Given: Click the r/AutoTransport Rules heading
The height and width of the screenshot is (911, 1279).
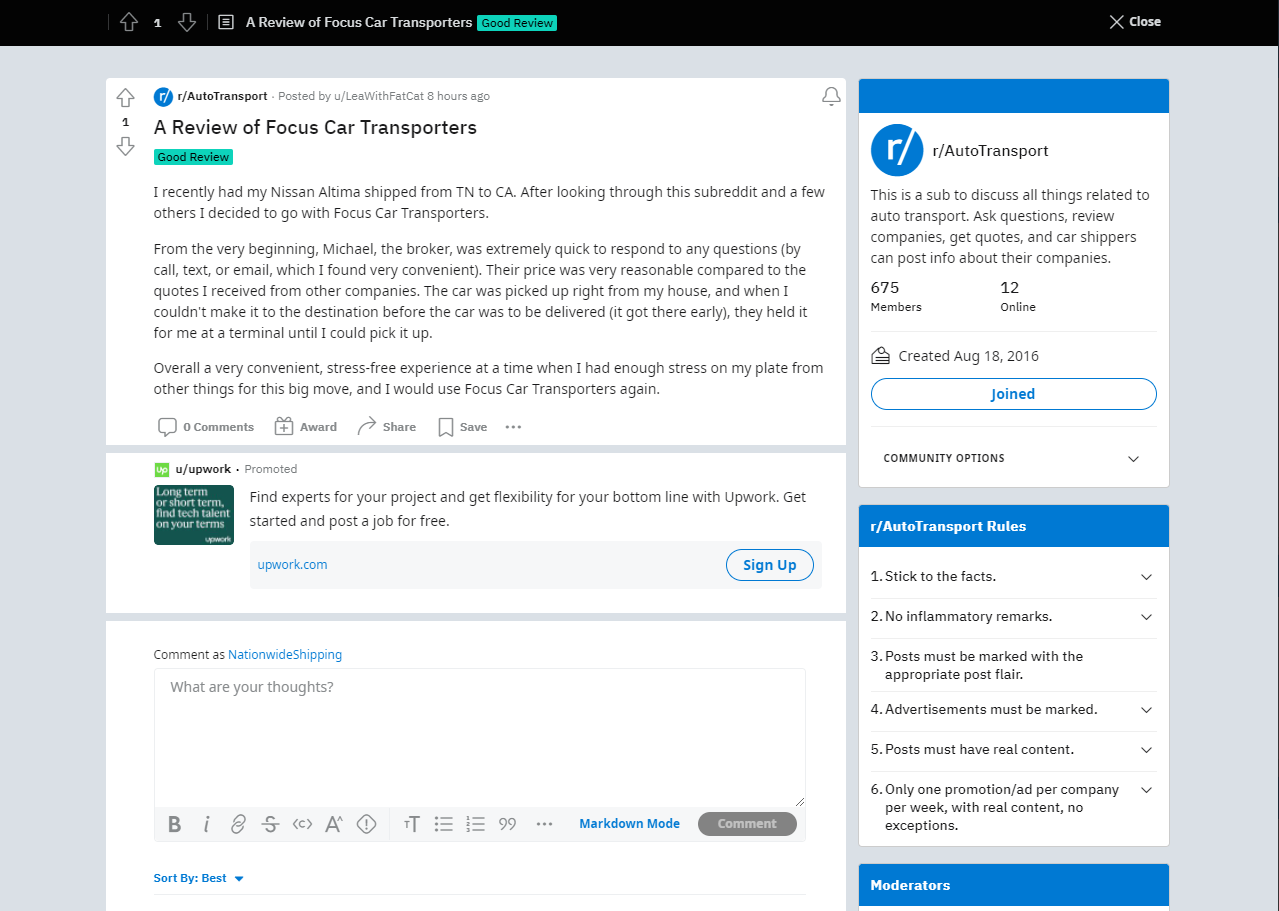Looking at the screenshot, I should pos(948,527).
